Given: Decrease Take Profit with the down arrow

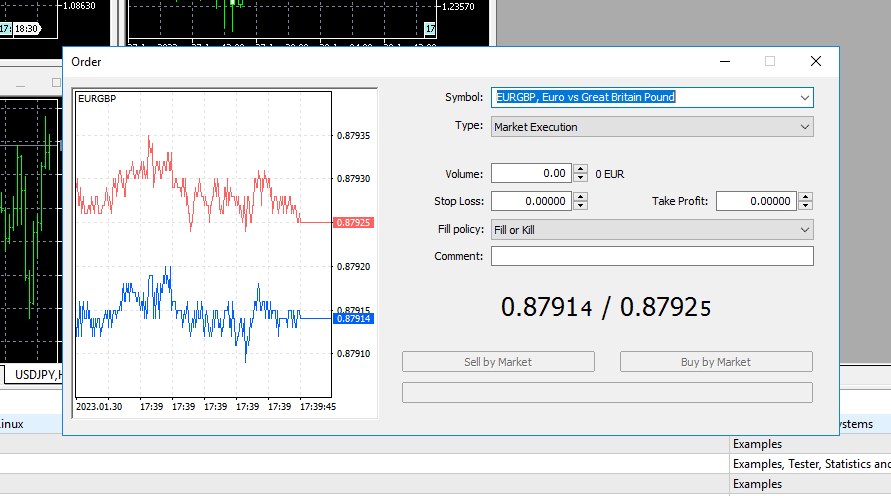Looking at the screenshot, I should [x=806, y=206].
